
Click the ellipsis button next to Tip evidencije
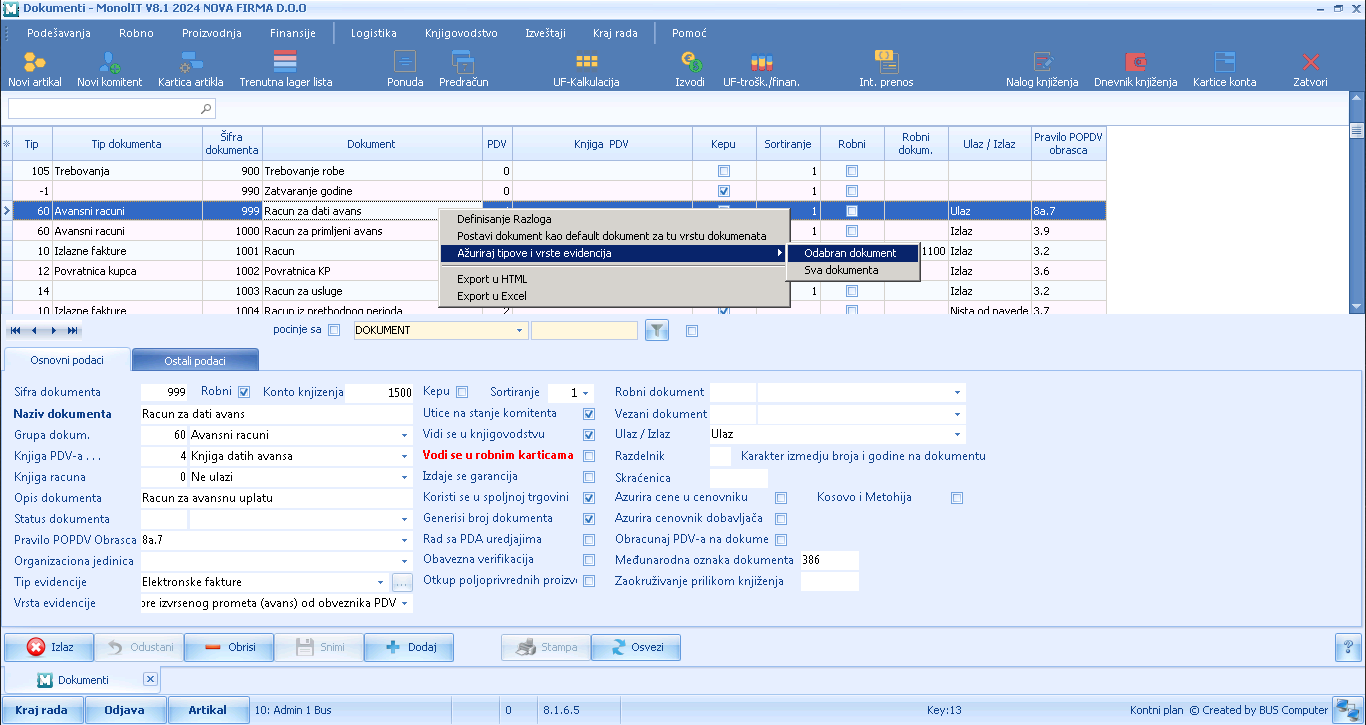[x=402, y=582]
